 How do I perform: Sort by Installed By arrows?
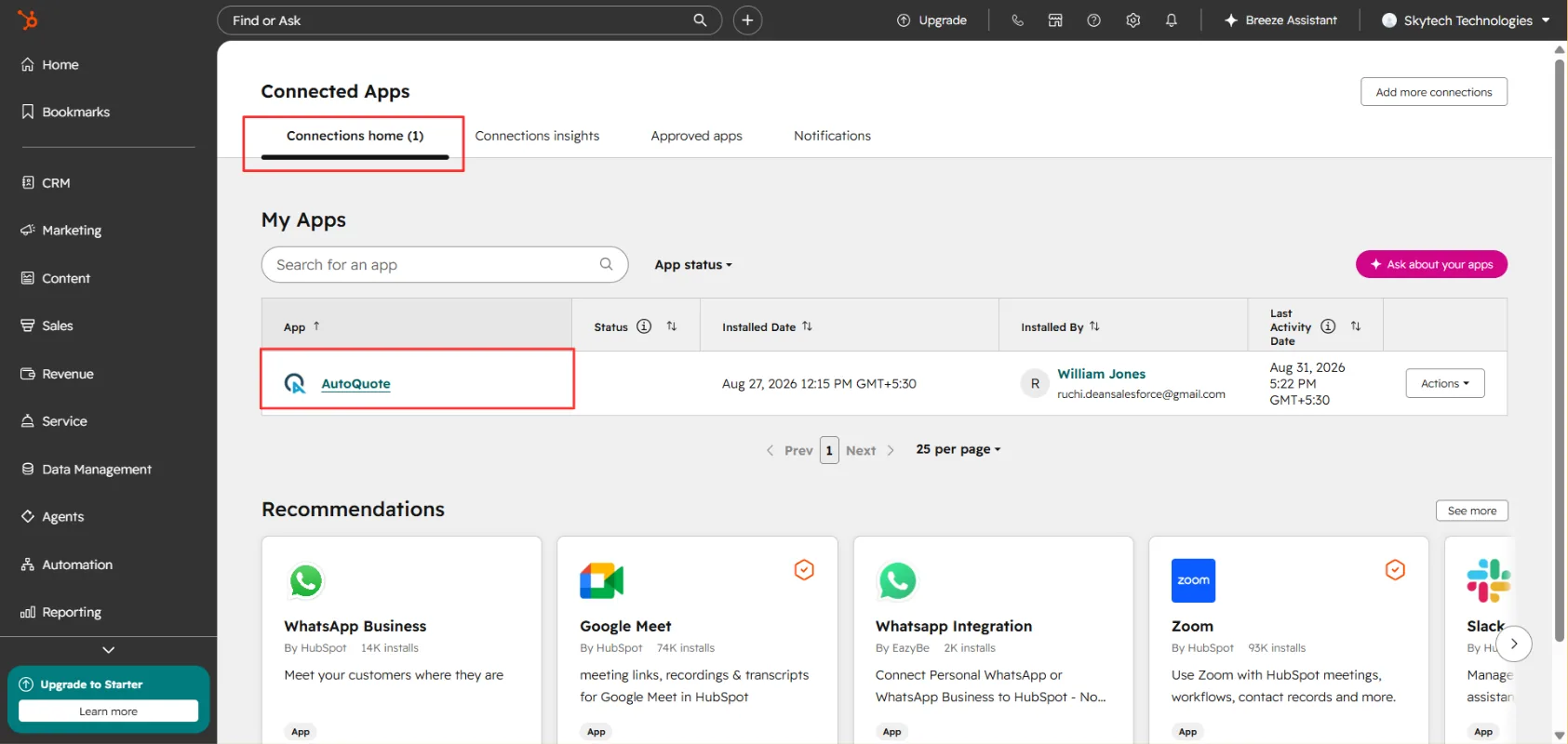(x=1094, y=326)
